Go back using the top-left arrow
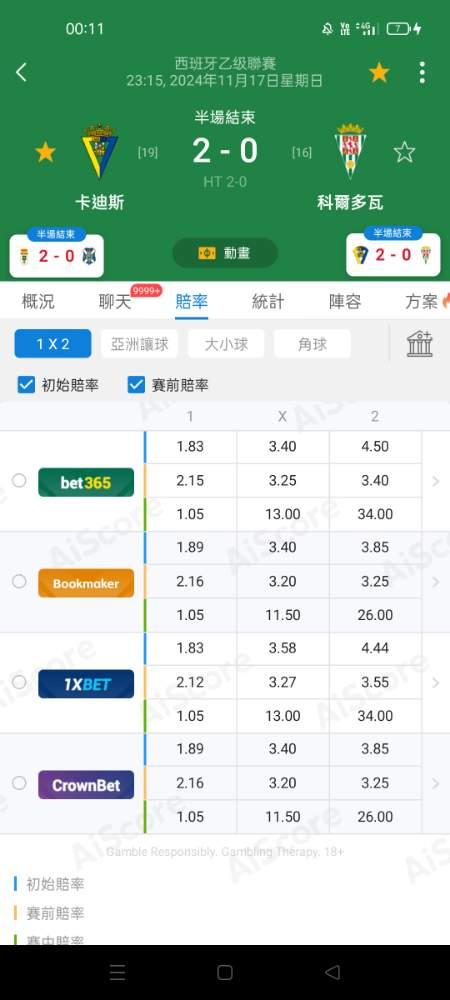Viewport: 450px width, 1000px height. 21,72
